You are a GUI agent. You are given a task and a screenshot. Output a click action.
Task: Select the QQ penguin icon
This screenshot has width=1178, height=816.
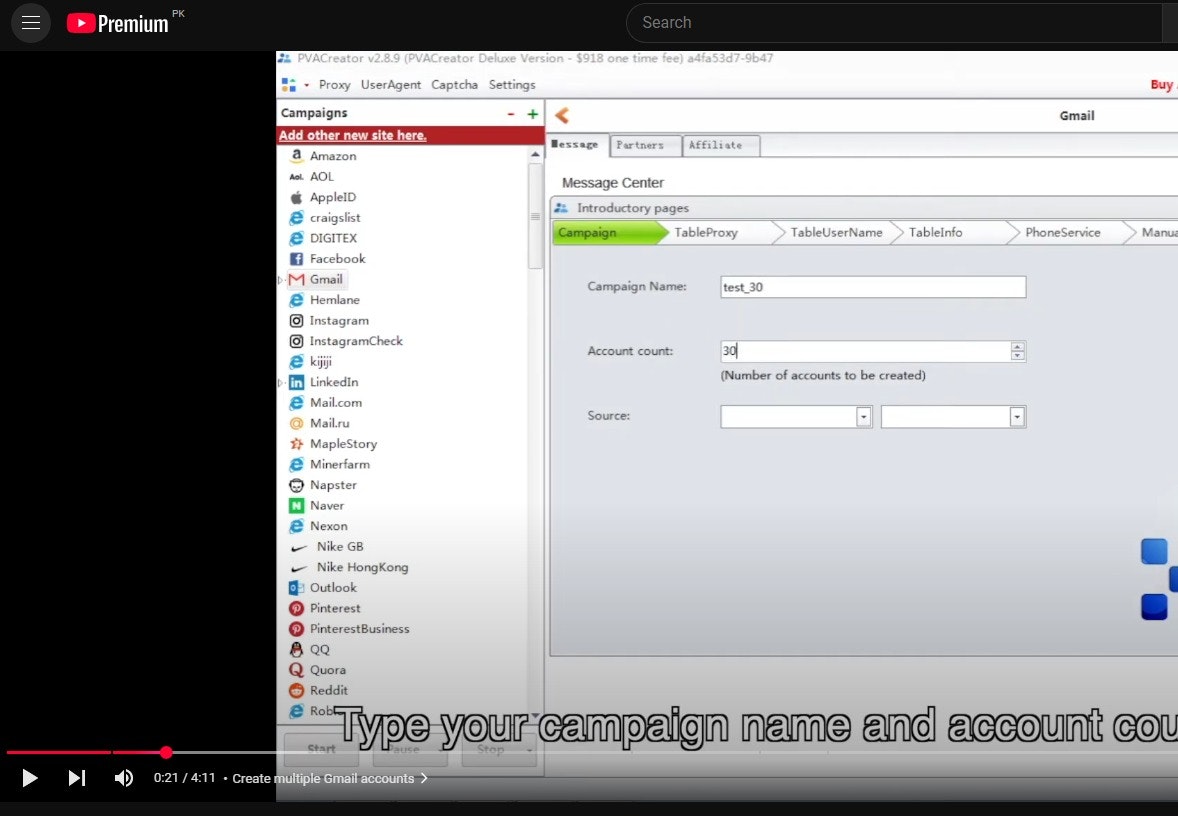[x=297, y=649]
